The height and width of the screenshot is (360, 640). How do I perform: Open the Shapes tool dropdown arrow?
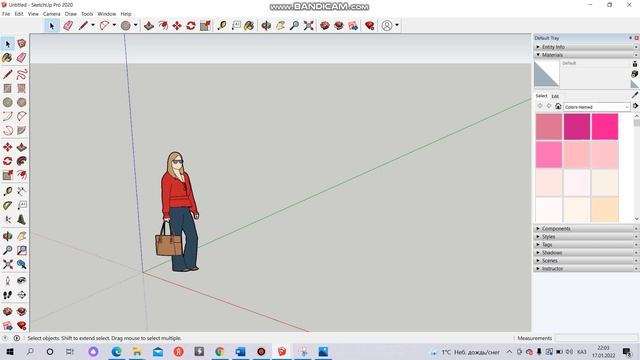[x=136, y=25]
